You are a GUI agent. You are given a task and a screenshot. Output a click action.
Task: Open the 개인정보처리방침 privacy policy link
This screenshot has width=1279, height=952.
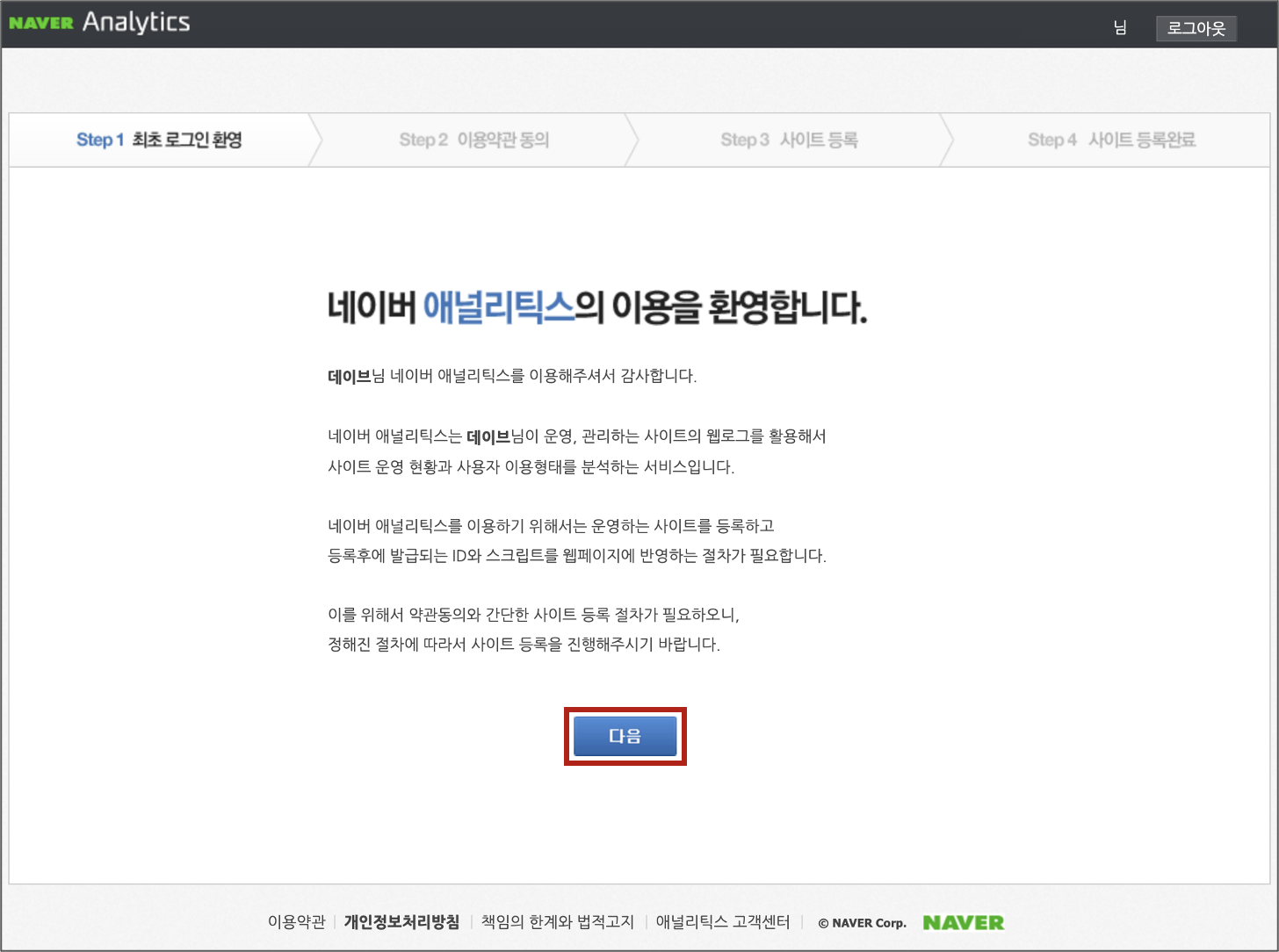coord(401,922)
